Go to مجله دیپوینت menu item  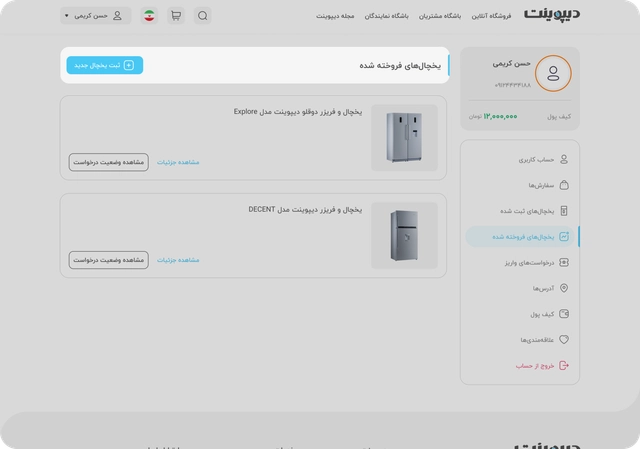(x=335, y=16)
